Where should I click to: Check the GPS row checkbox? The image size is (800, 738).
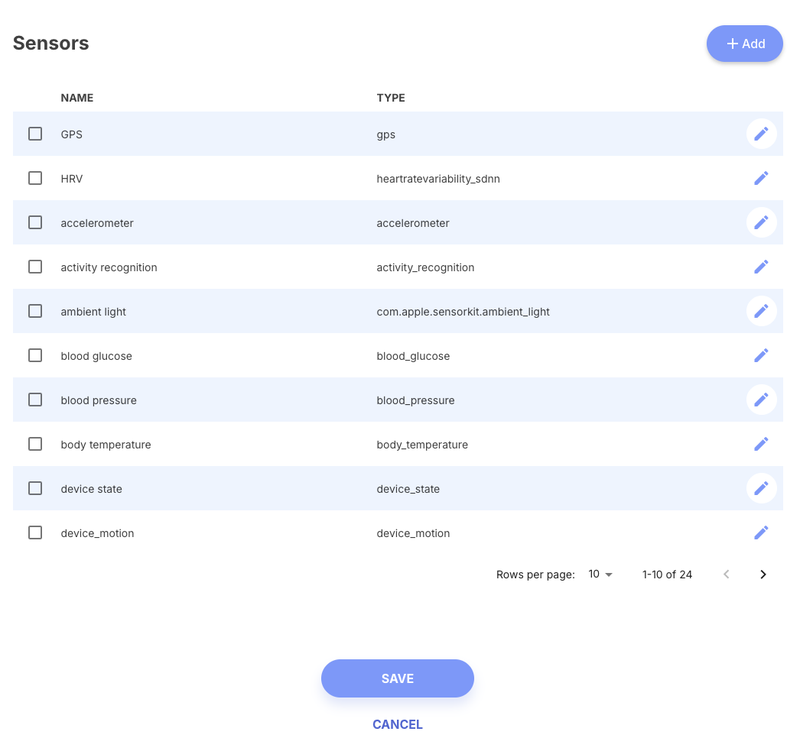35,133
